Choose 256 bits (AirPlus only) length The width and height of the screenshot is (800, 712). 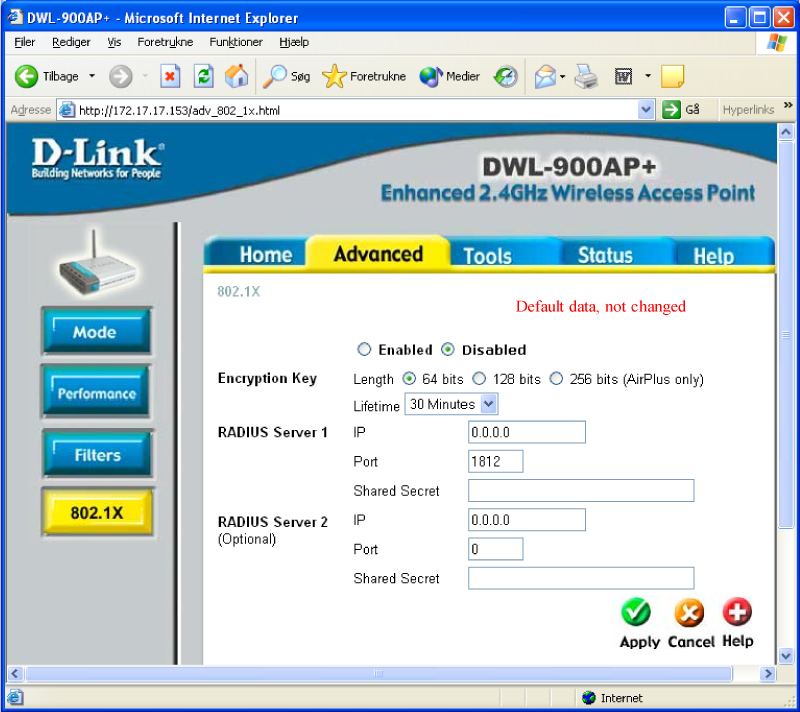556,379
